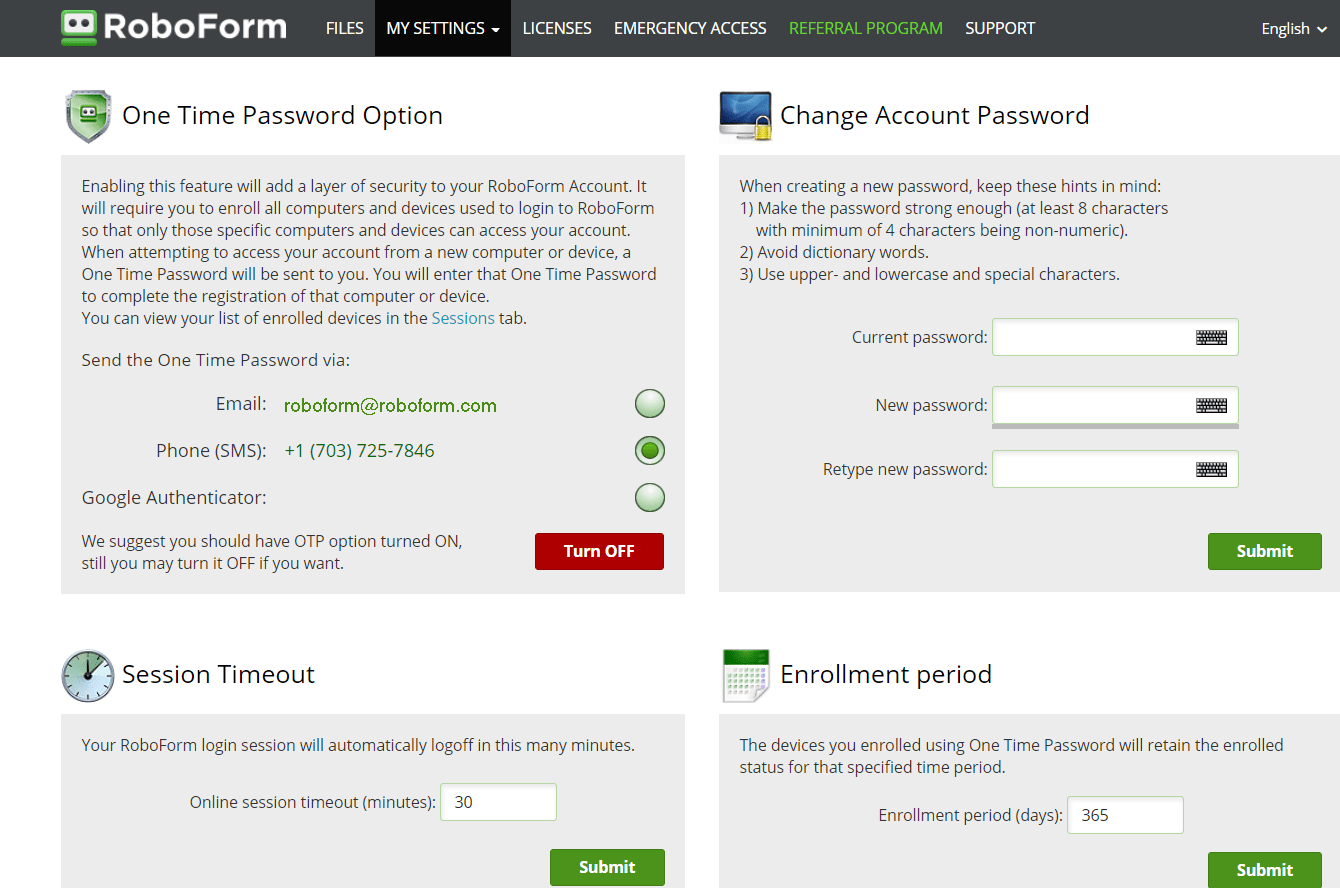Image resolution: width=1340 pixels, height=888 pixels.
Task: Click the RoboForm logo
Action: pos(172,27)
